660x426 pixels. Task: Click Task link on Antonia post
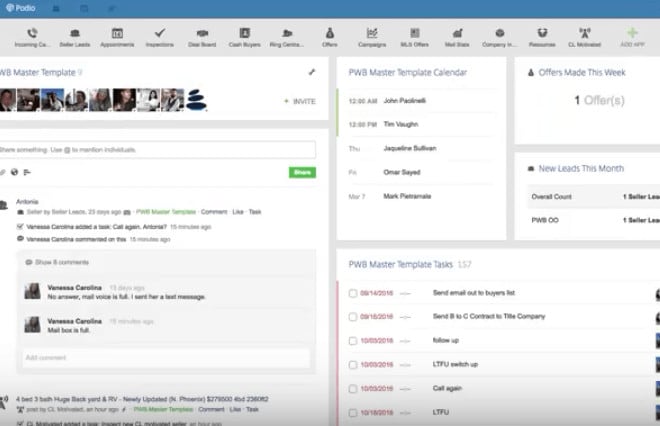255,212
